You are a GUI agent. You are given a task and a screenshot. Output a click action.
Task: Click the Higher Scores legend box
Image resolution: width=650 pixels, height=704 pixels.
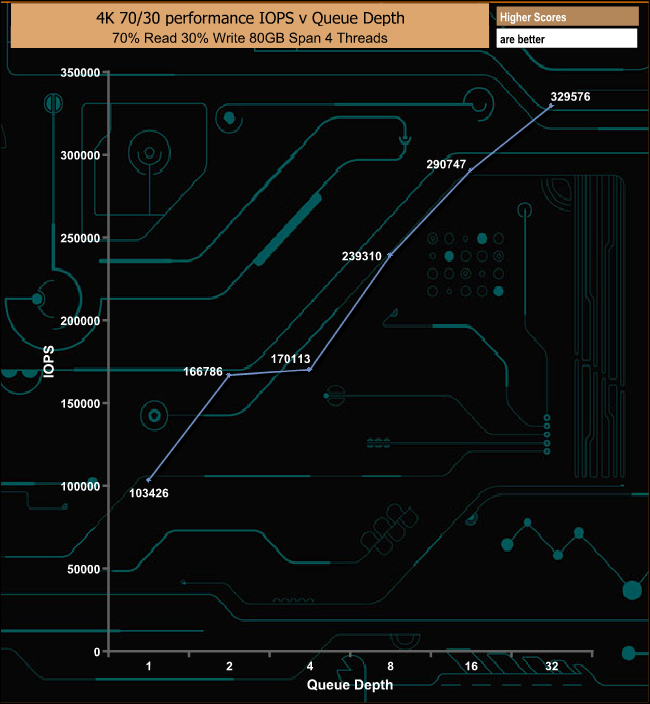coord(566,16)
